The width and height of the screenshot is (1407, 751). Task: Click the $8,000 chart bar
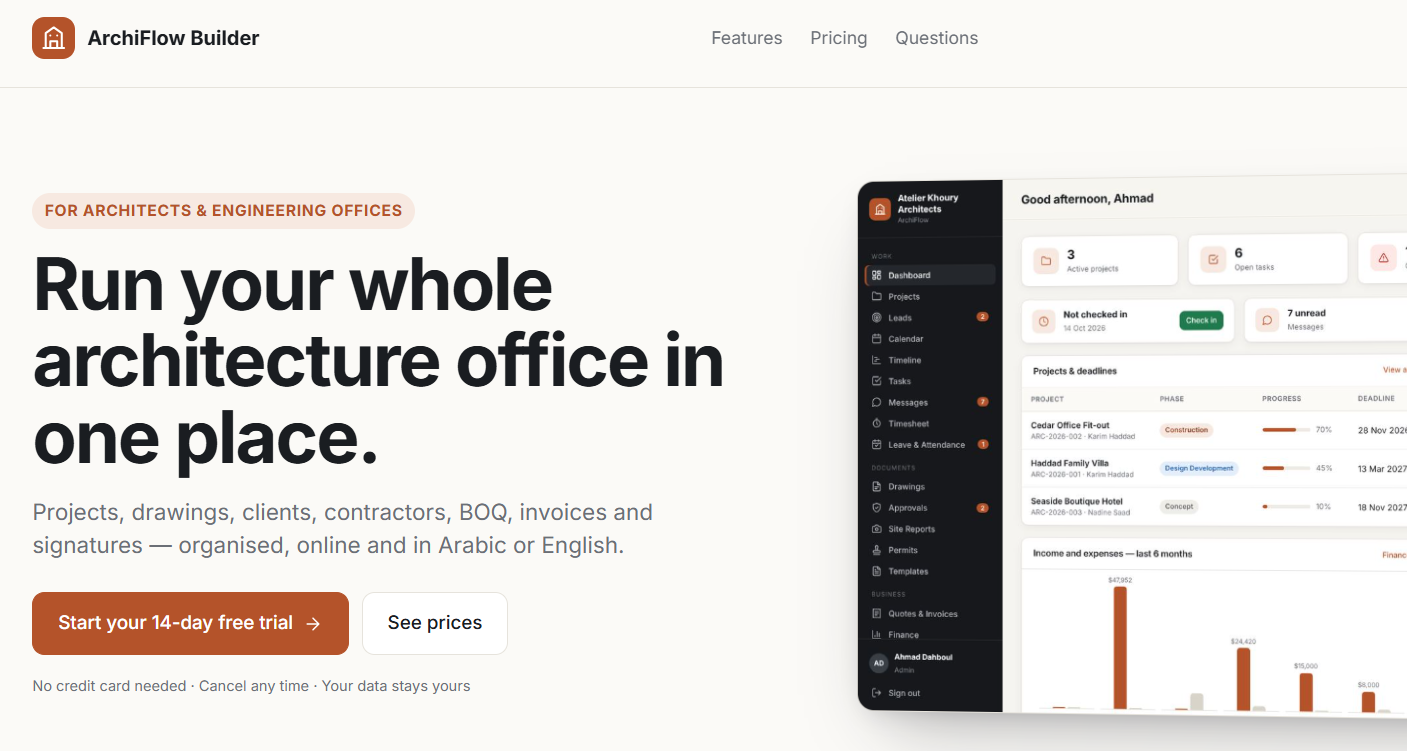[1368, 702]
